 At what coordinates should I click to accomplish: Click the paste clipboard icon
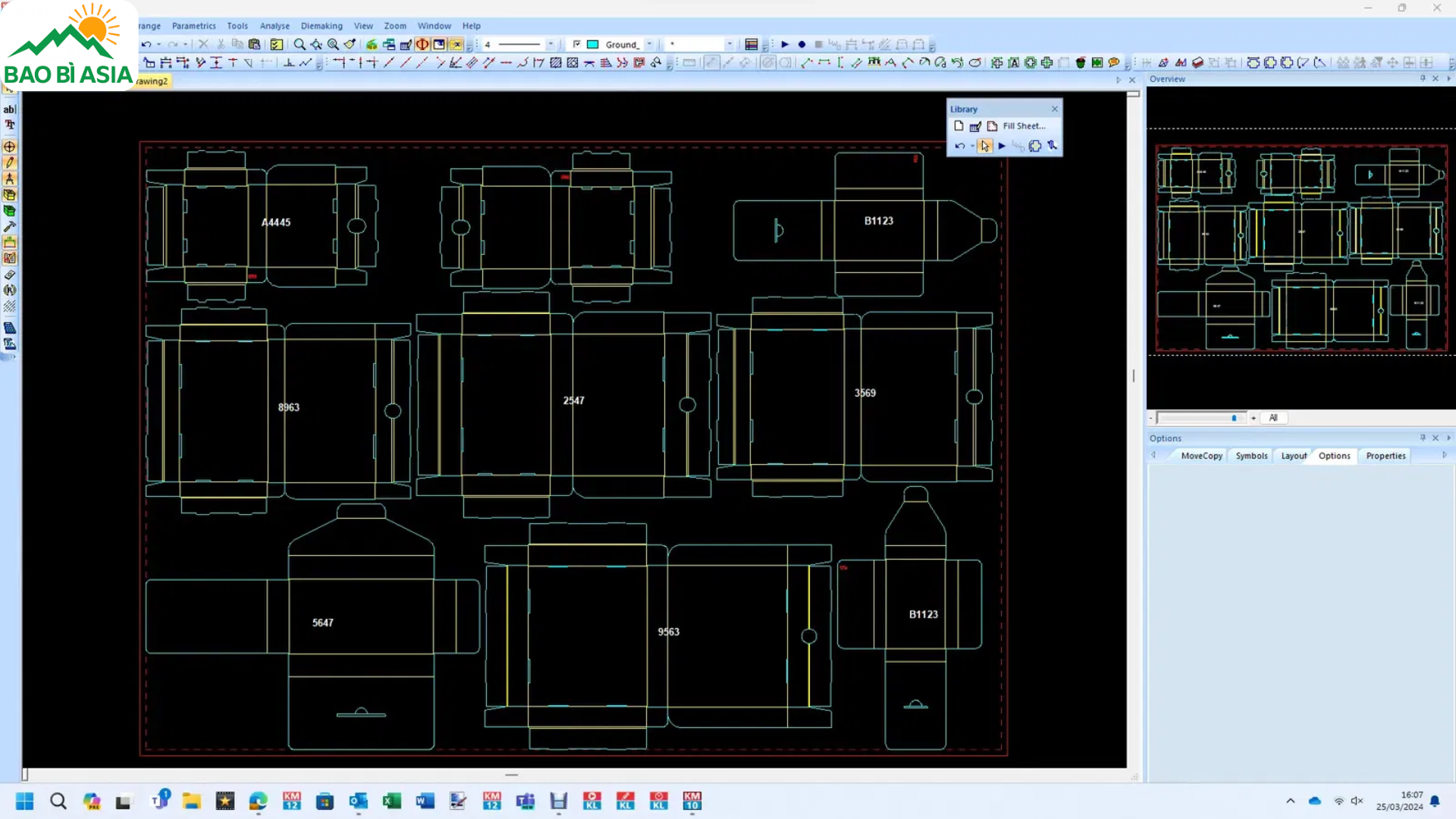point(255,45)
